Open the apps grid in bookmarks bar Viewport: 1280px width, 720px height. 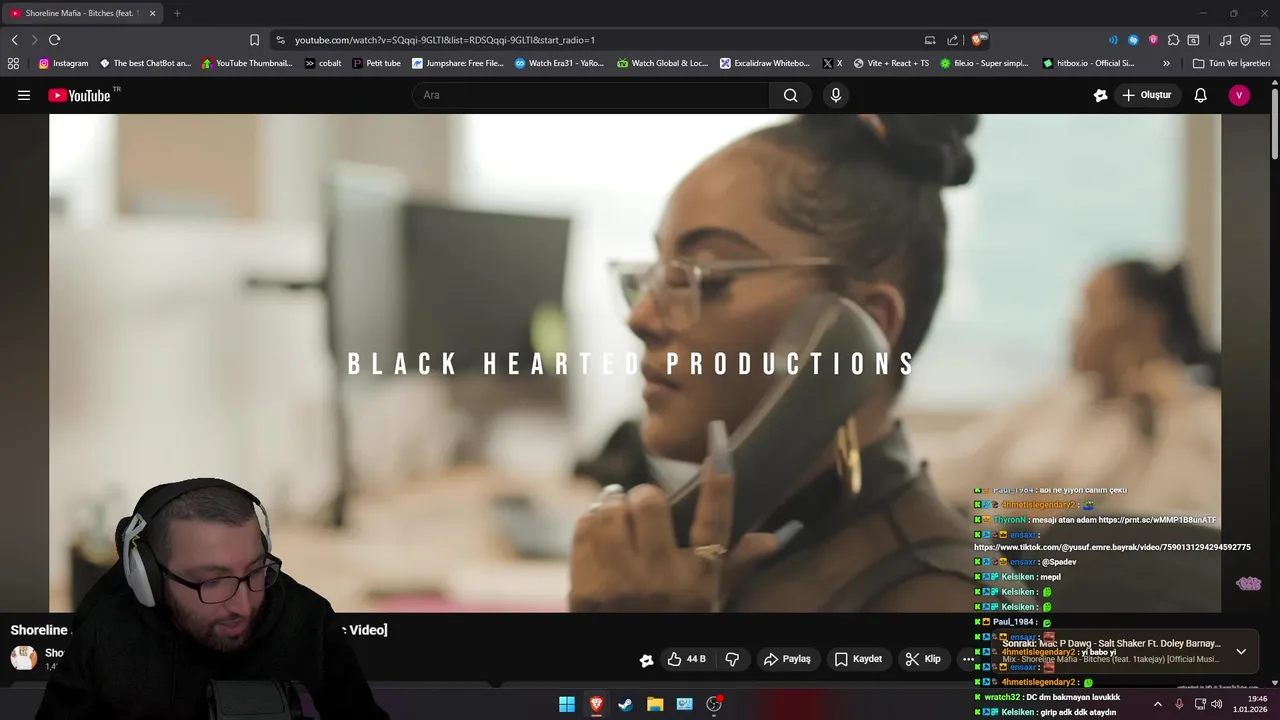pyautogui.click(x=13, y=63)
